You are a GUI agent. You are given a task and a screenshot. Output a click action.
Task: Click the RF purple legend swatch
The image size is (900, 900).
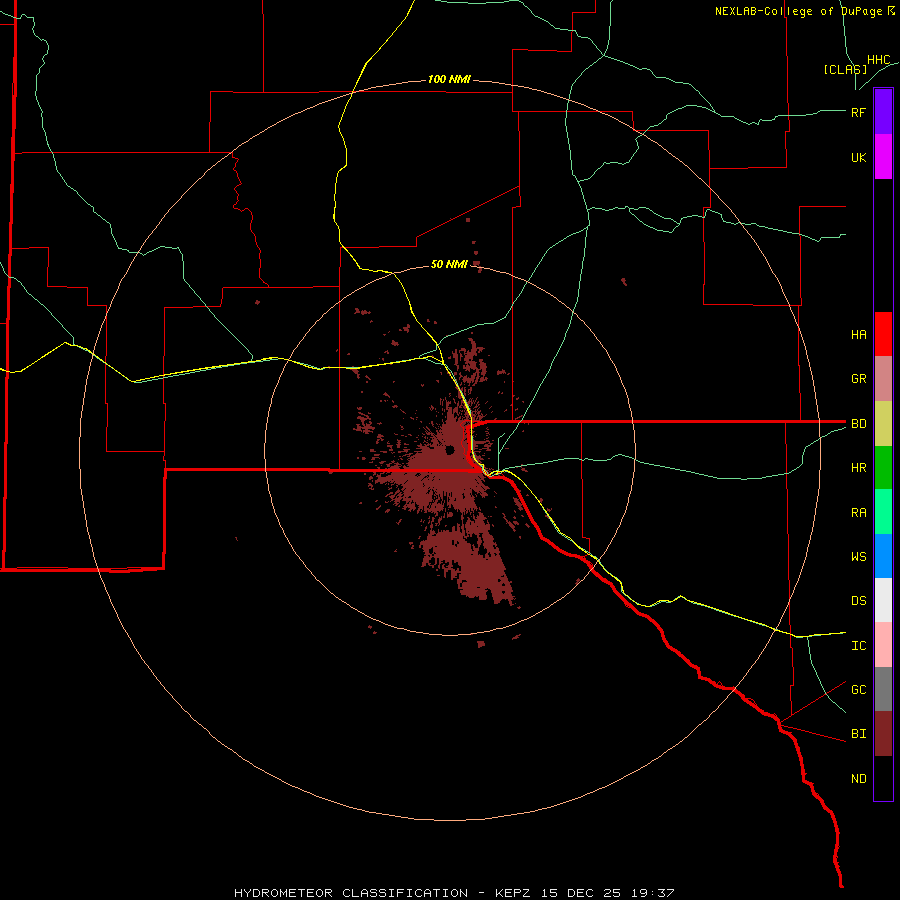tap(883, 112)
